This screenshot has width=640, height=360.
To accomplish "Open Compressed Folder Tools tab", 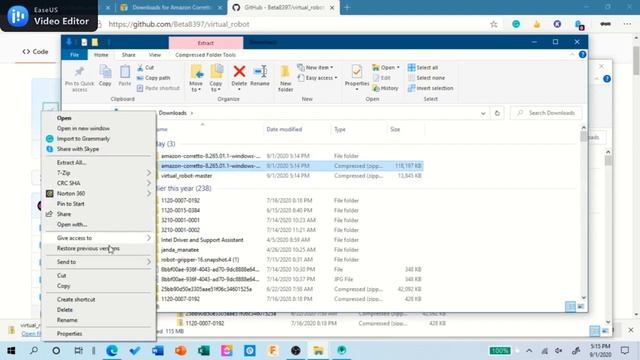I will (x=205, y=55).
